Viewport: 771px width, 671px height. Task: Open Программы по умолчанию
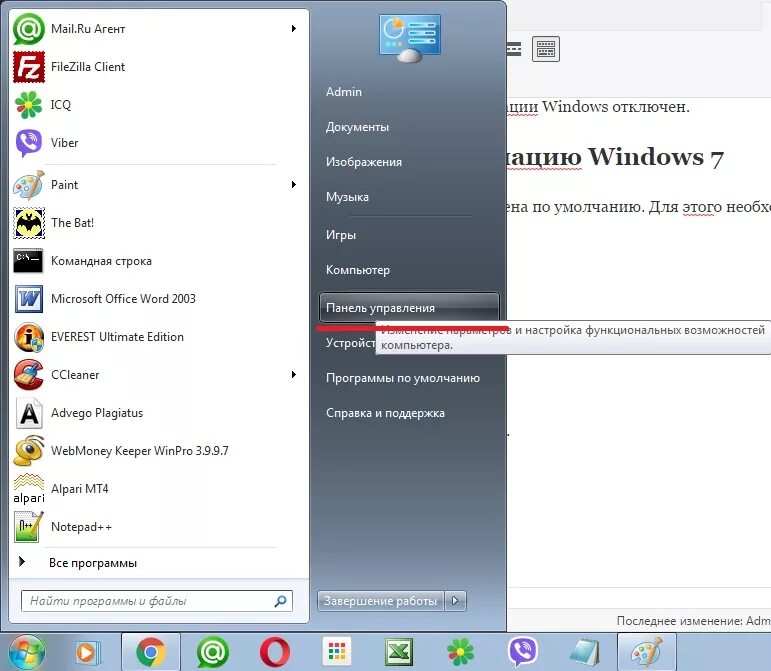[403, 378]
